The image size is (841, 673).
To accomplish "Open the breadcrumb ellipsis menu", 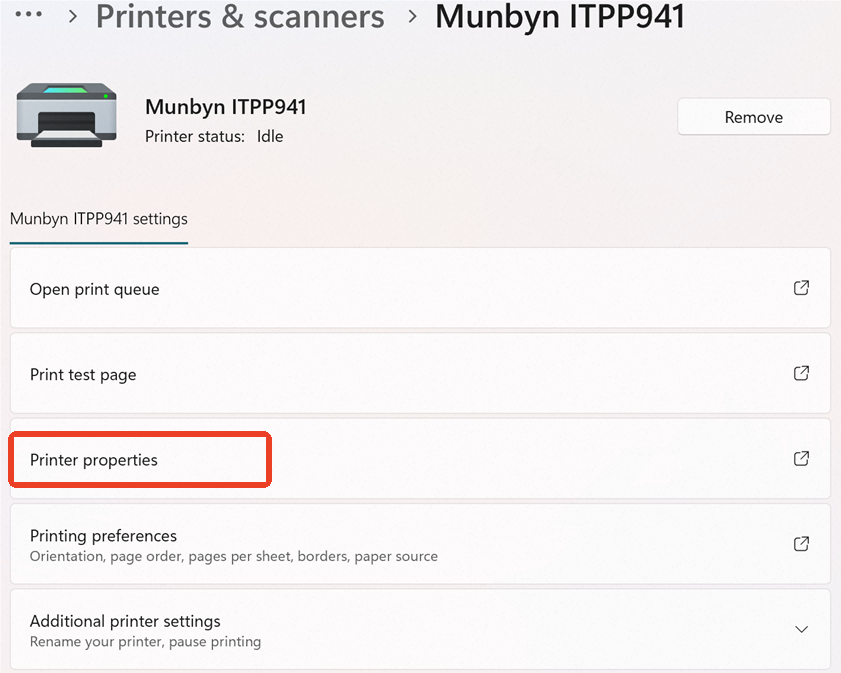I will 28,16.
